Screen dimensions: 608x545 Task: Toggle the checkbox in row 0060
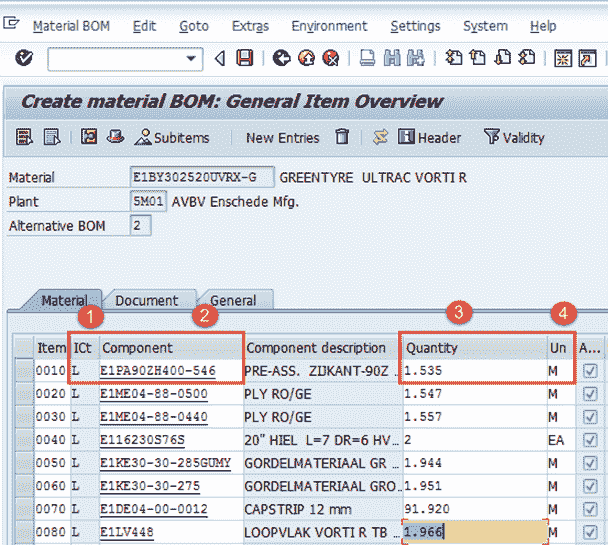coord(590,486)
